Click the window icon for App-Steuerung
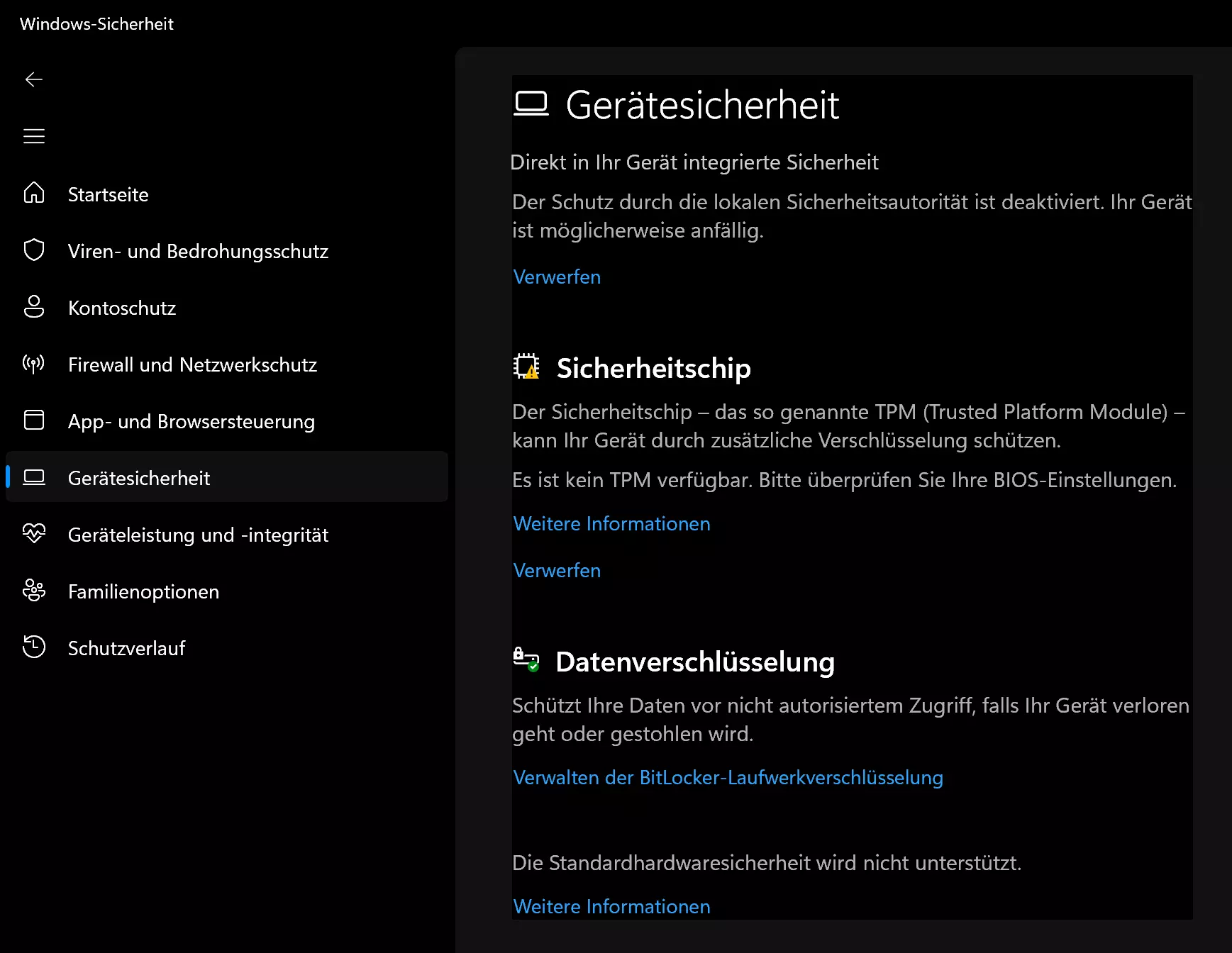1232x953 pixels. coord(34,420)
